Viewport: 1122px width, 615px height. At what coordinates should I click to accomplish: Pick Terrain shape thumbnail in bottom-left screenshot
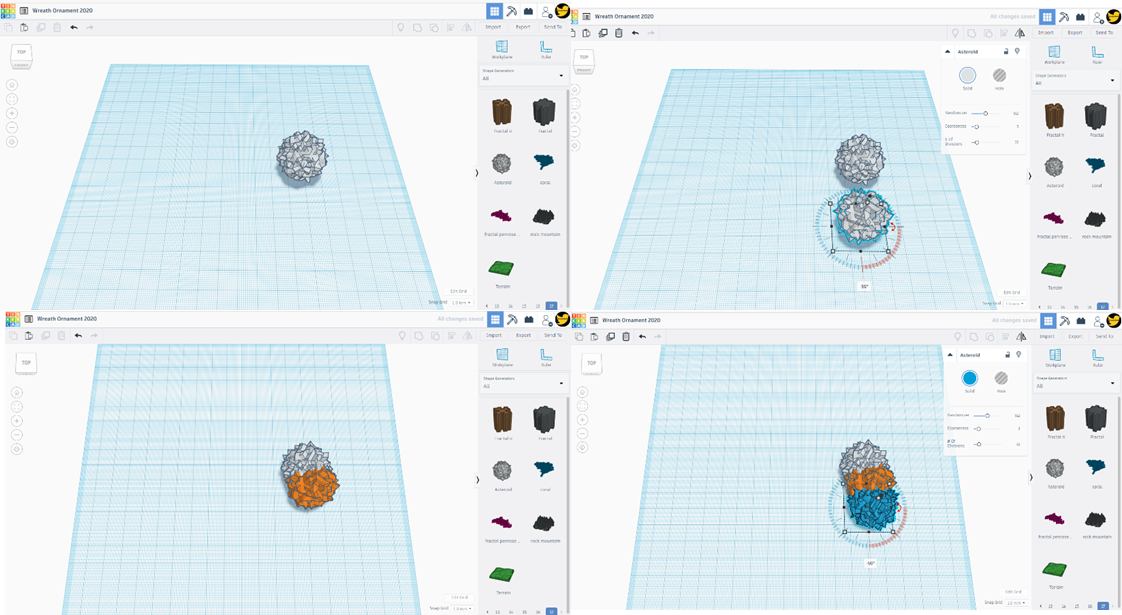click(502, 573)
